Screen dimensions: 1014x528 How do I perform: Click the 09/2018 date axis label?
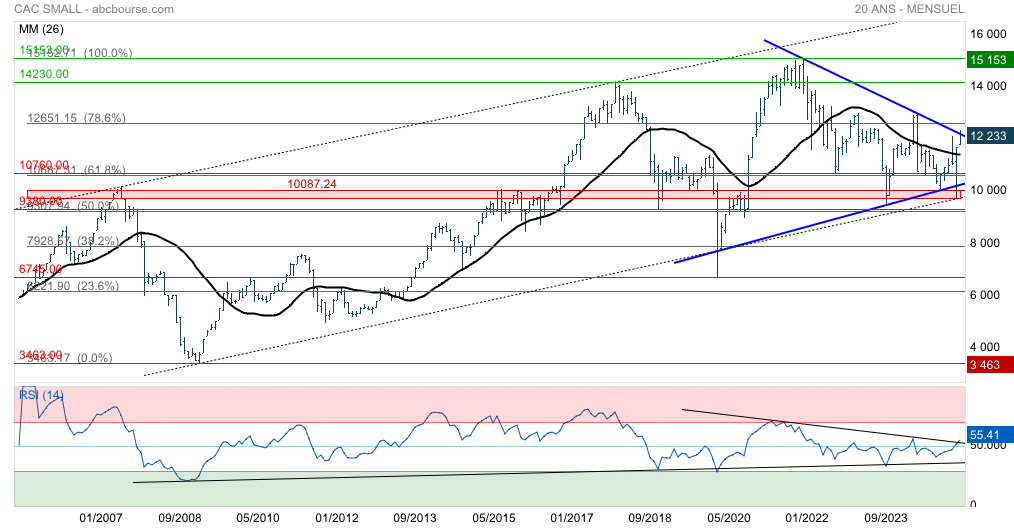click(x=650, y=518)
